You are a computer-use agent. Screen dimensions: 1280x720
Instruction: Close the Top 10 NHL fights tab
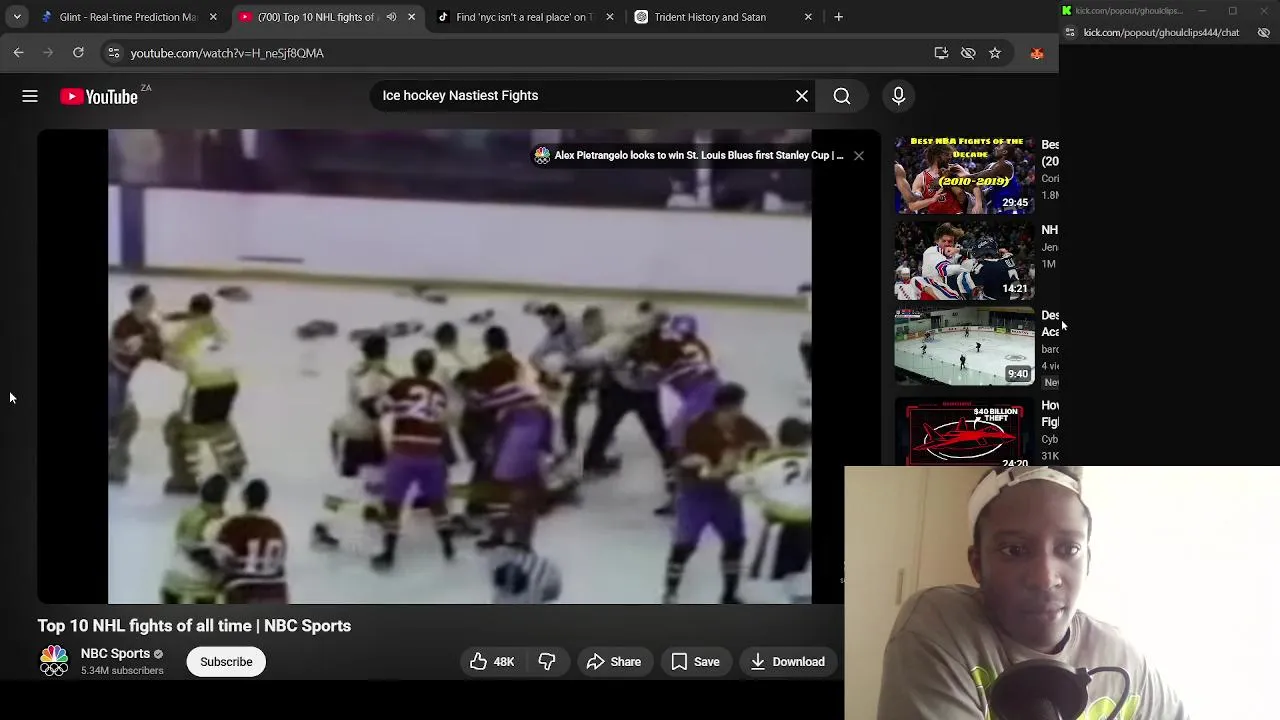point(411,17)
